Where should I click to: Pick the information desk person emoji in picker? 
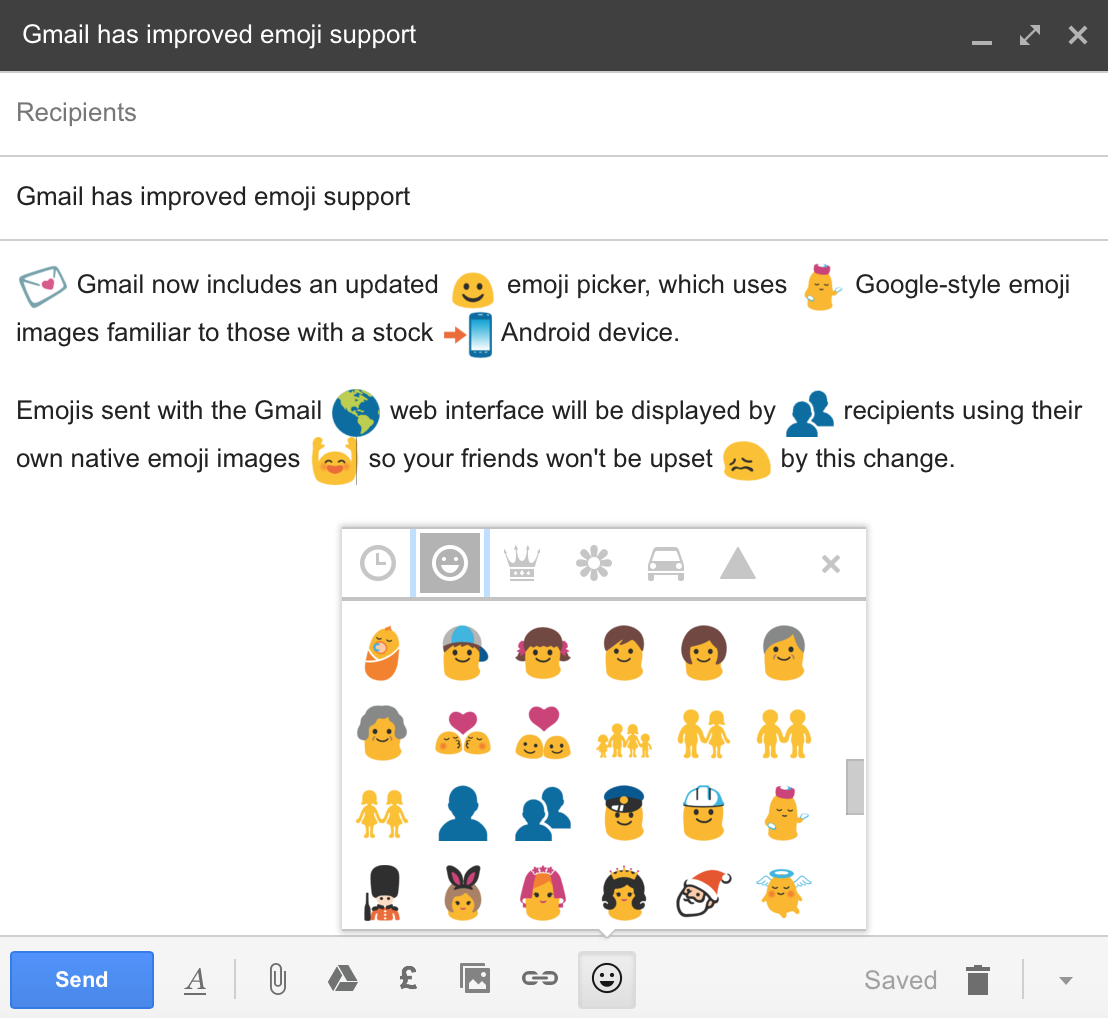pos(784,814)
